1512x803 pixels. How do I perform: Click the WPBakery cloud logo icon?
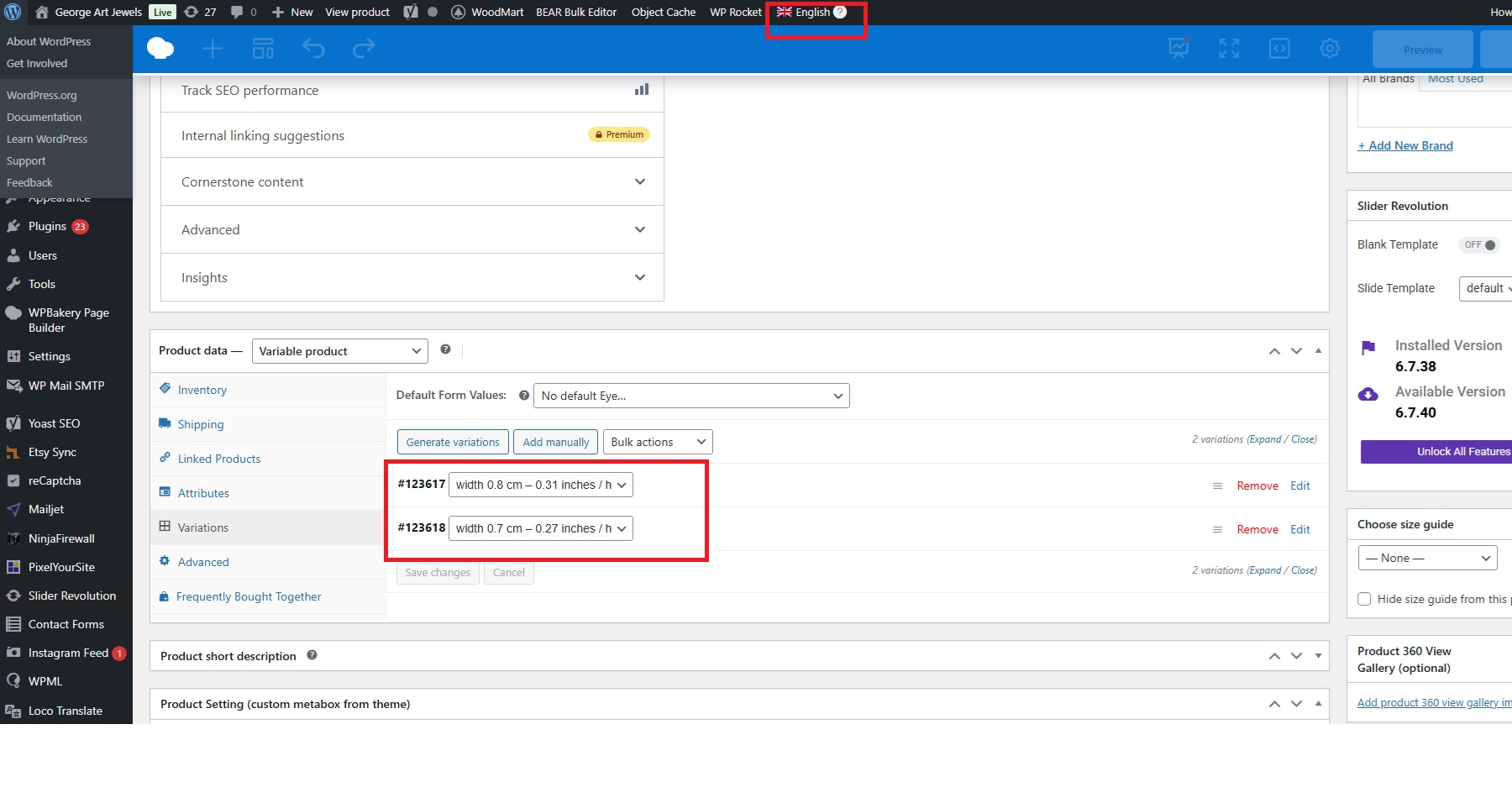160,49
